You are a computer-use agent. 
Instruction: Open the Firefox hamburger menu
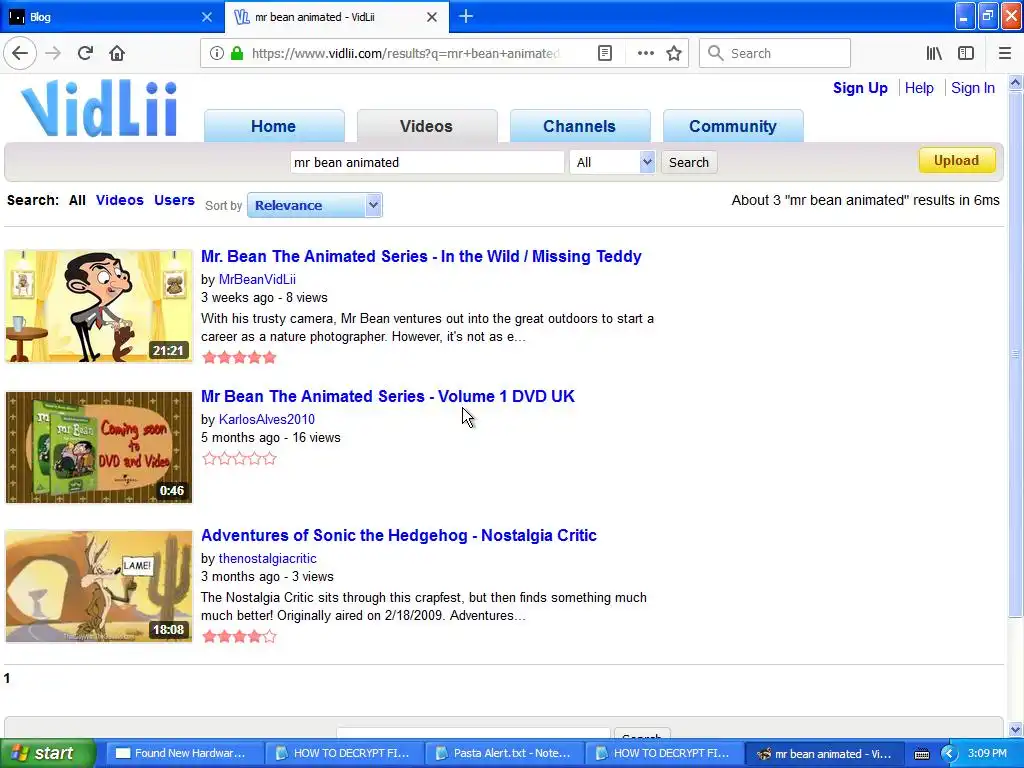1004,54
